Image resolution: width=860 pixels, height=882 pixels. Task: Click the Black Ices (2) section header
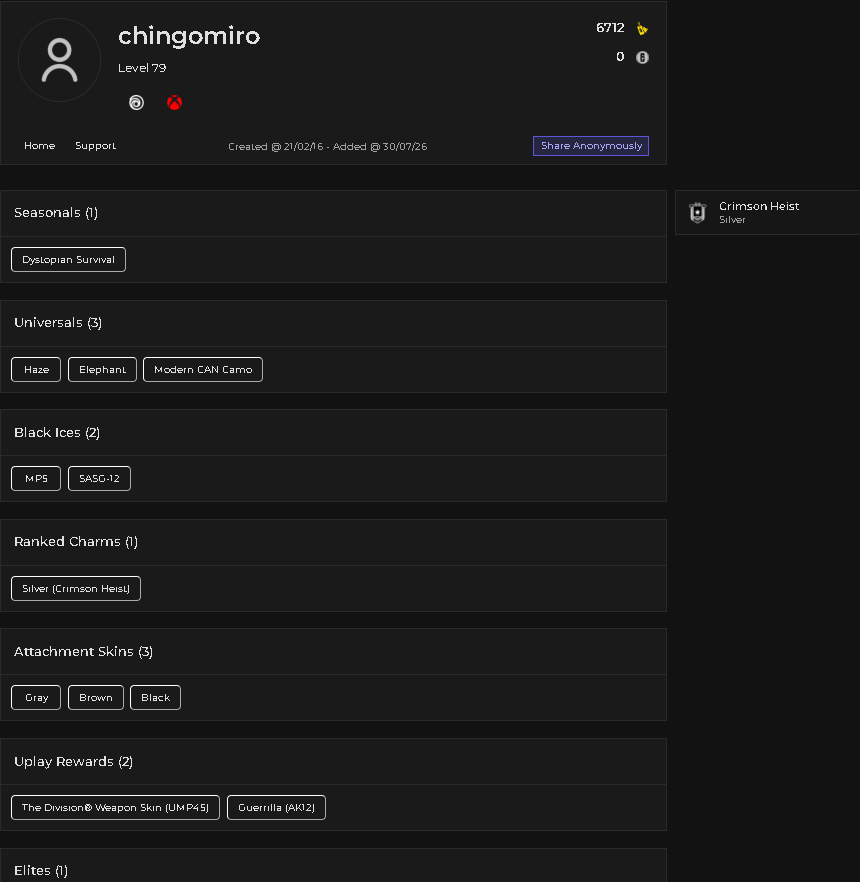point(334,433)
